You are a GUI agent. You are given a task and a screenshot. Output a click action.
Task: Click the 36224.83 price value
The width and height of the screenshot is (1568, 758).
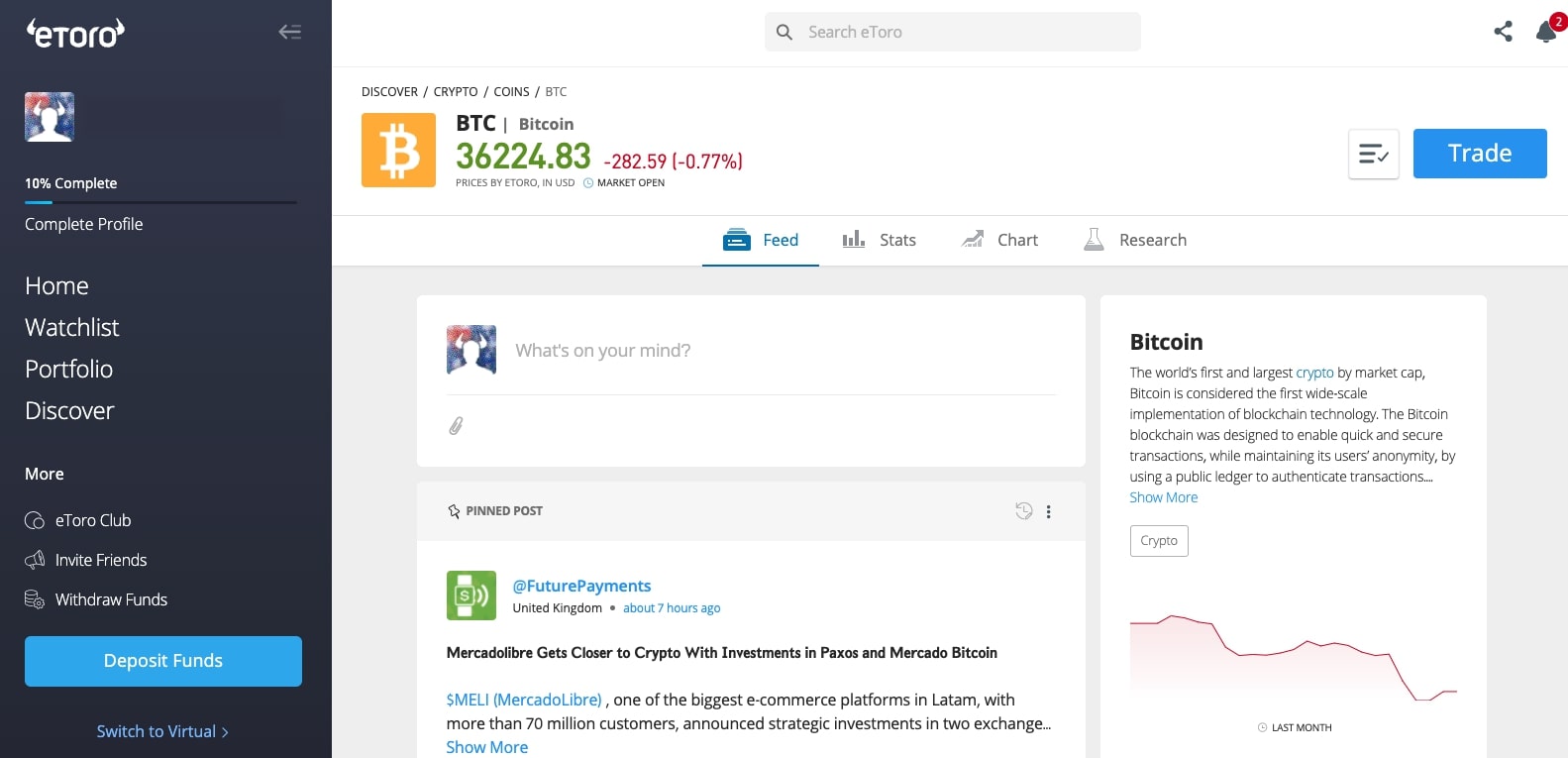(x=523, y=157)
